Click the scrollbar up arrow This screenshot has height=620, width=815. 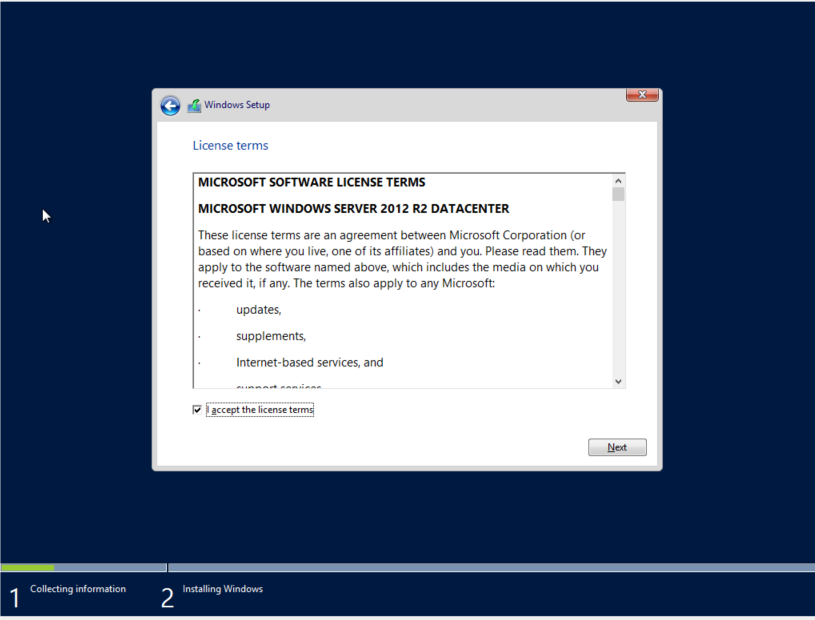click(x=618, y=180)
